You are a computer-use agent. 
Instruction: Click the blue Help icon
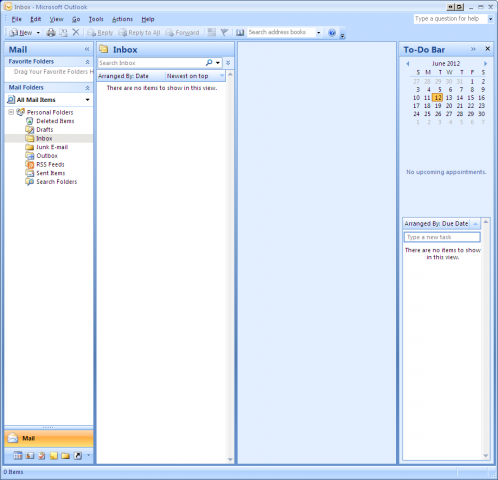click(332, 32)
